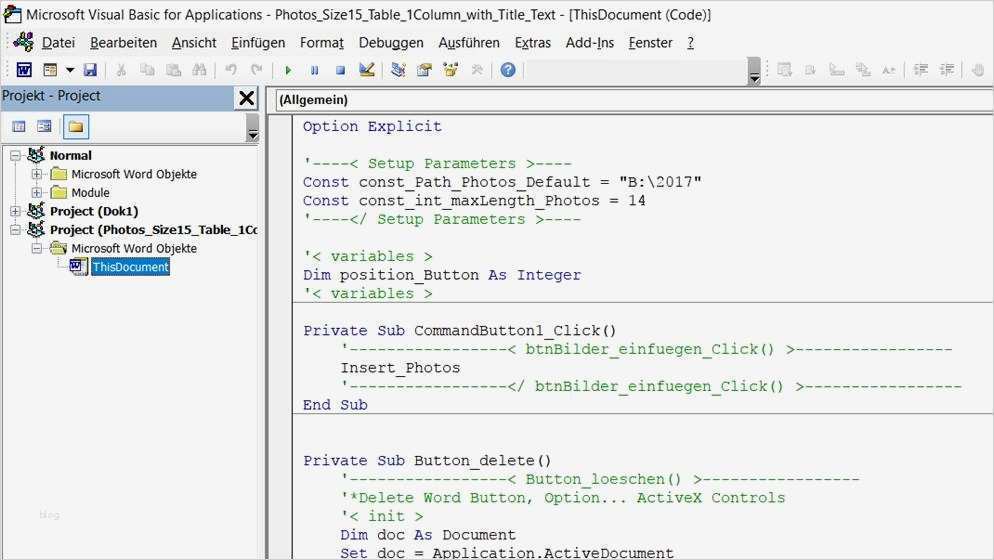Open the Bearbeiten menu

coord(124,42)
